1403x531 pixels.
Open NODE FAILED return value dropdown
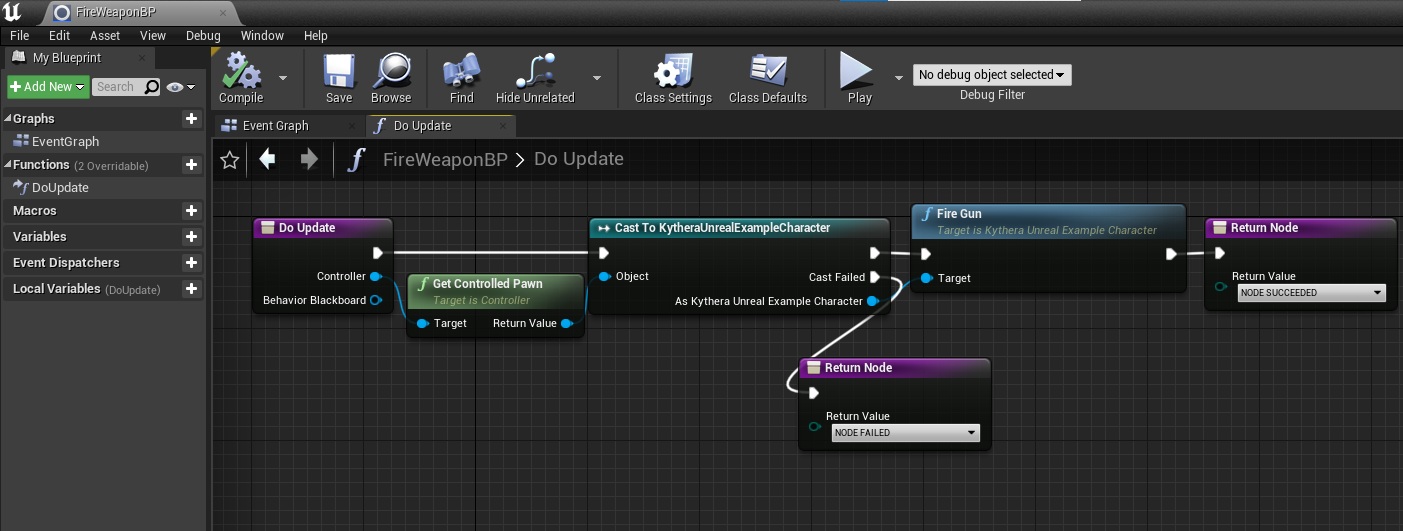pos(905,433)
